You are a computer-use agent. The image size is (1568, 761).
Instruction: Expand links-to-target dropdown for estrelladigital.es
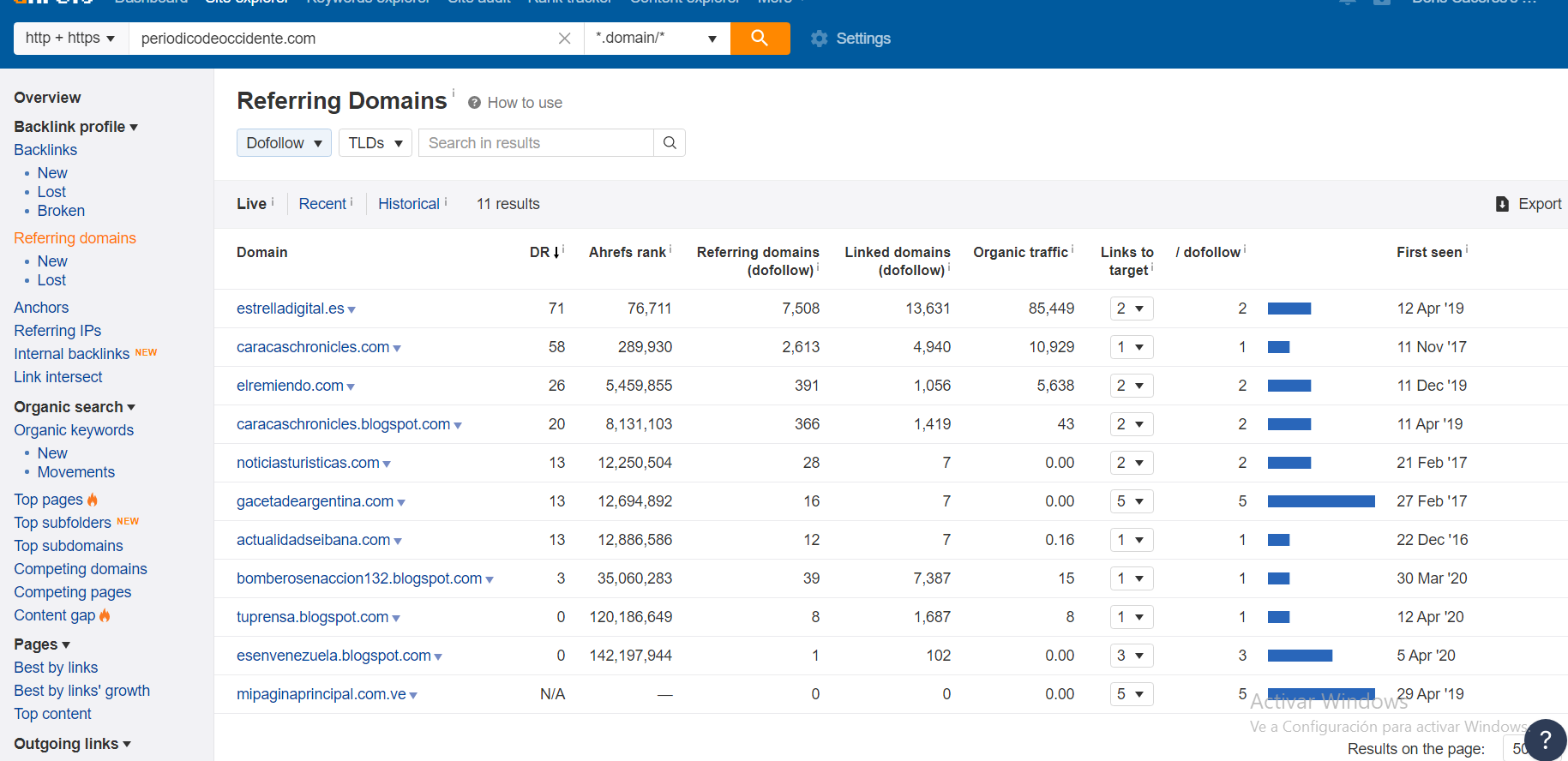point(1131,309)
